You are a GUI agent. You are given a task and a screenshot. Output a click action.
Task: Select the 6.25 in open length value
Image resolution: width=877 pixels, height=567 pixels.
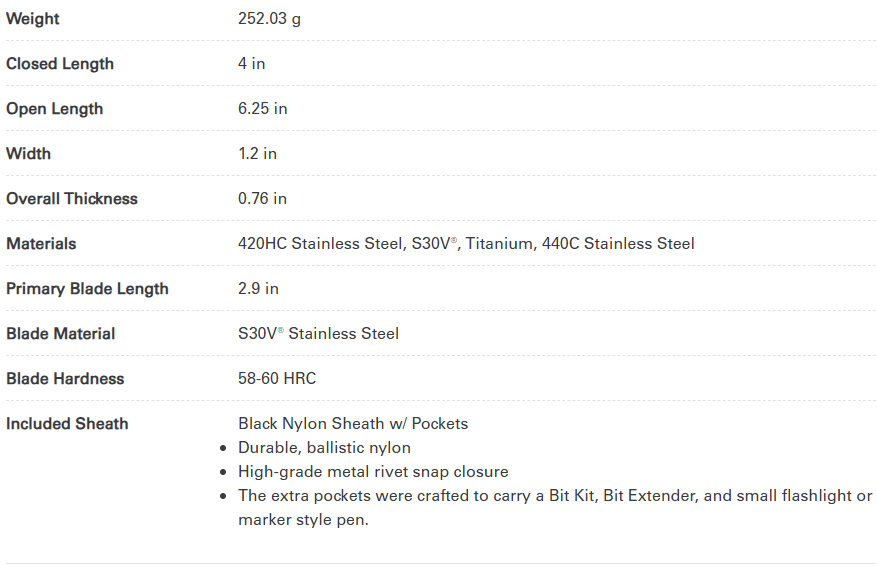tap(262, 109)
